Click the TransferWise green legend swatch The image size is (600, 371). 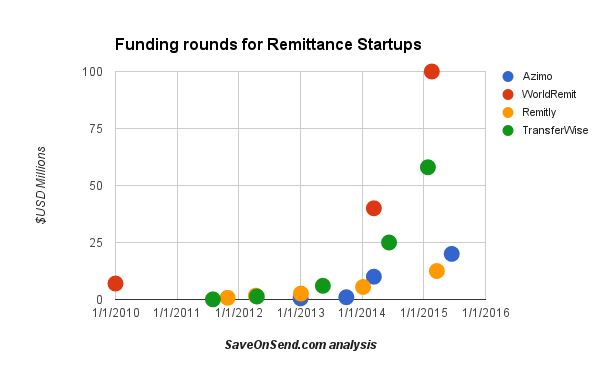pos(508,130)
